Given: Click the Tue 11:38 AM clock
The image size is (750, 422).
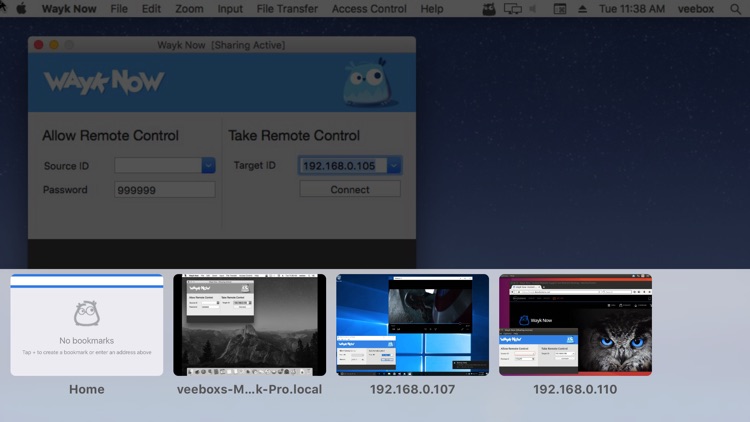Looking at the screenshot, I should click(x=631, y=9).
